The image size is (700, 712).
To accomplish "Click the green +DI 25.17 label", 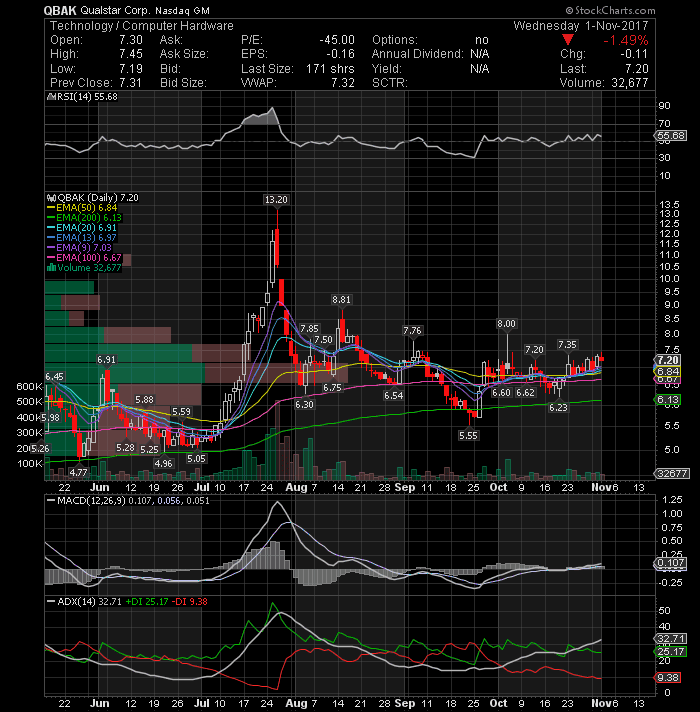I will click(x=147, y=602).
